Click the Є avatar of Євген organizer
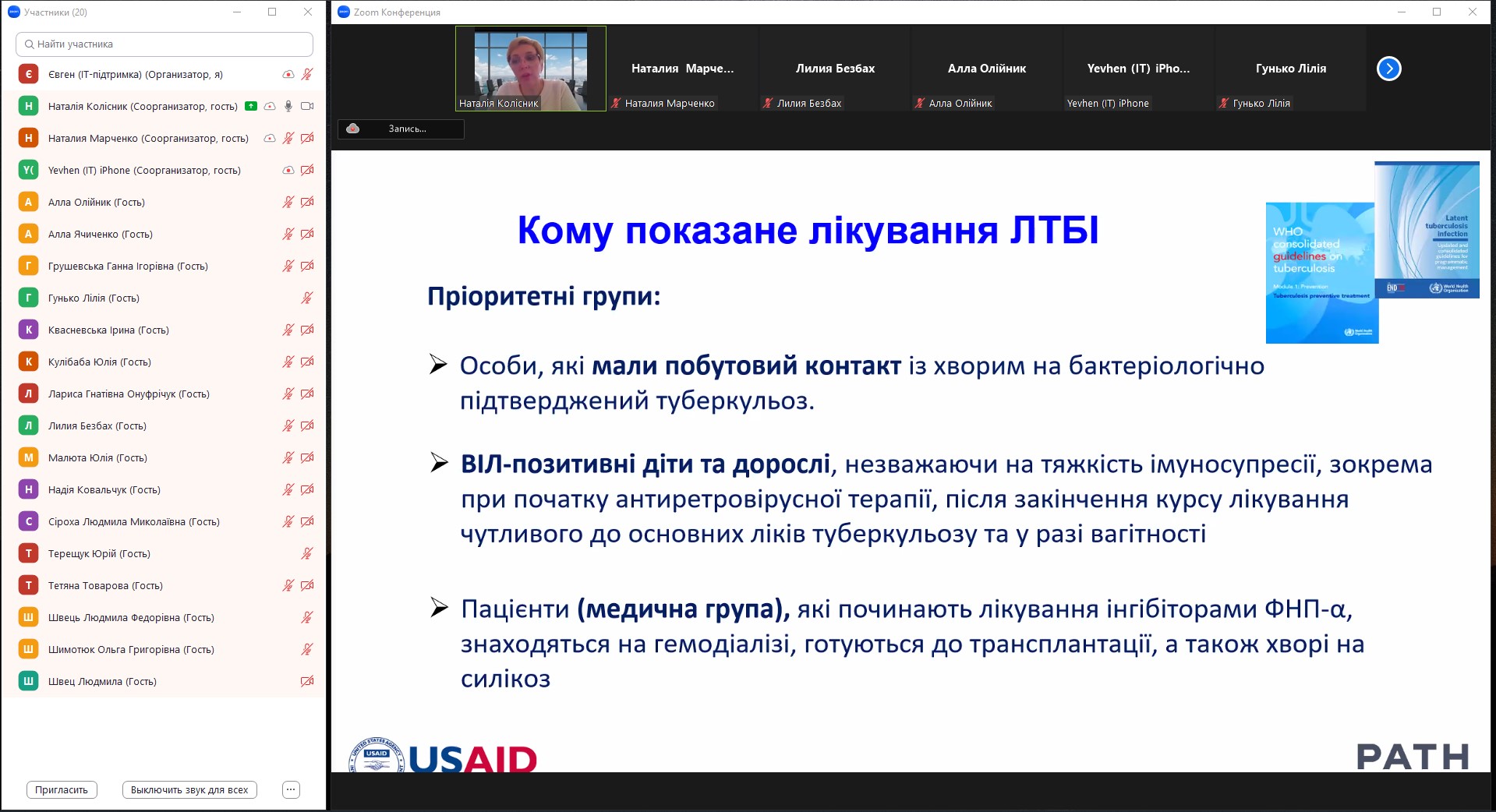This screenshot has width=1496, height=812. click(x=29, y=75)
